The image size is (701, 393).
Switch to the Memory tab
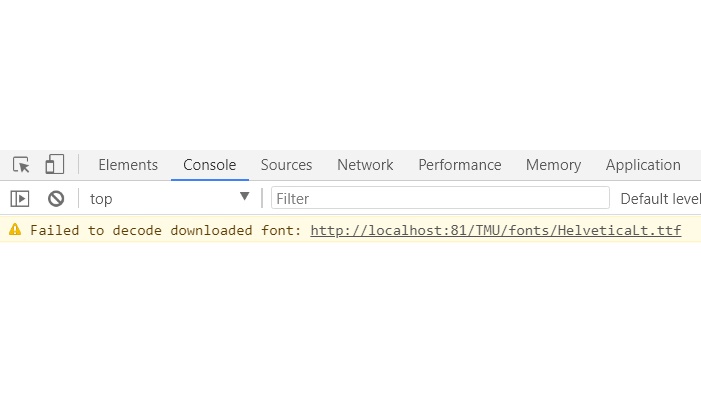553,165
